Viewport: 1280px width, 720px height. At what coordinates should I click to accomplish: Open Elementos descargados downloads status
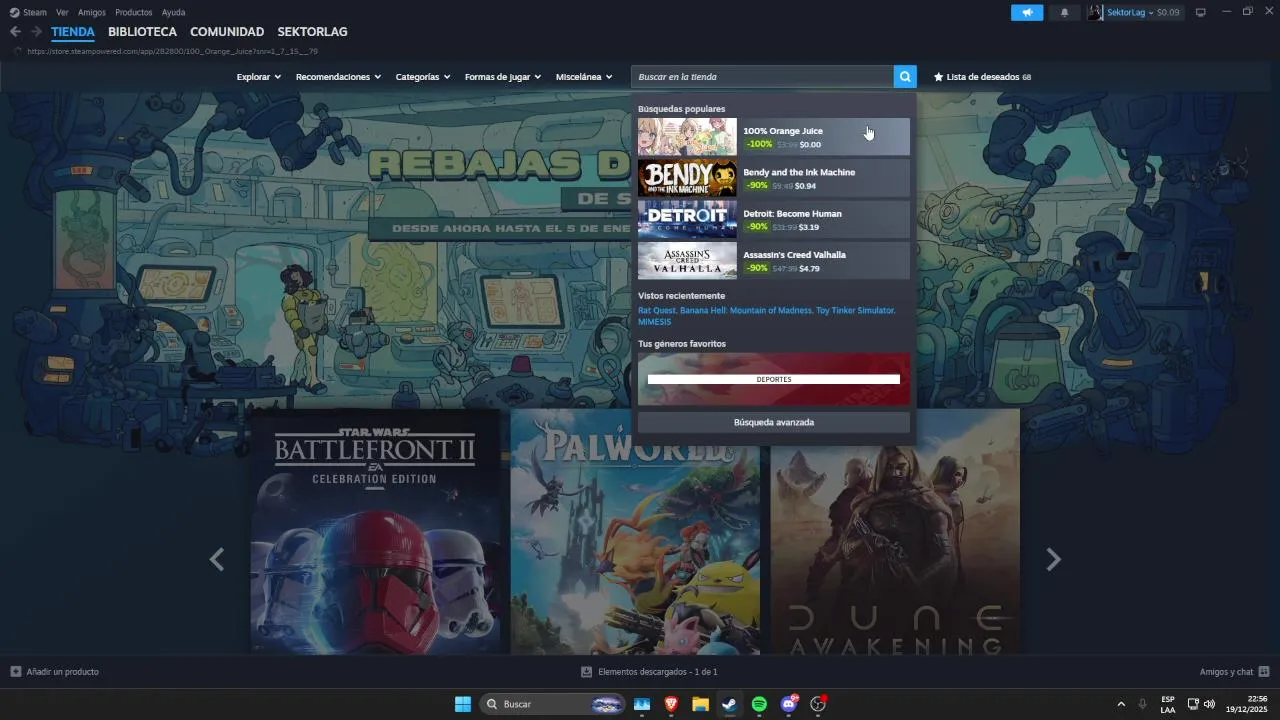pos(657,672)
